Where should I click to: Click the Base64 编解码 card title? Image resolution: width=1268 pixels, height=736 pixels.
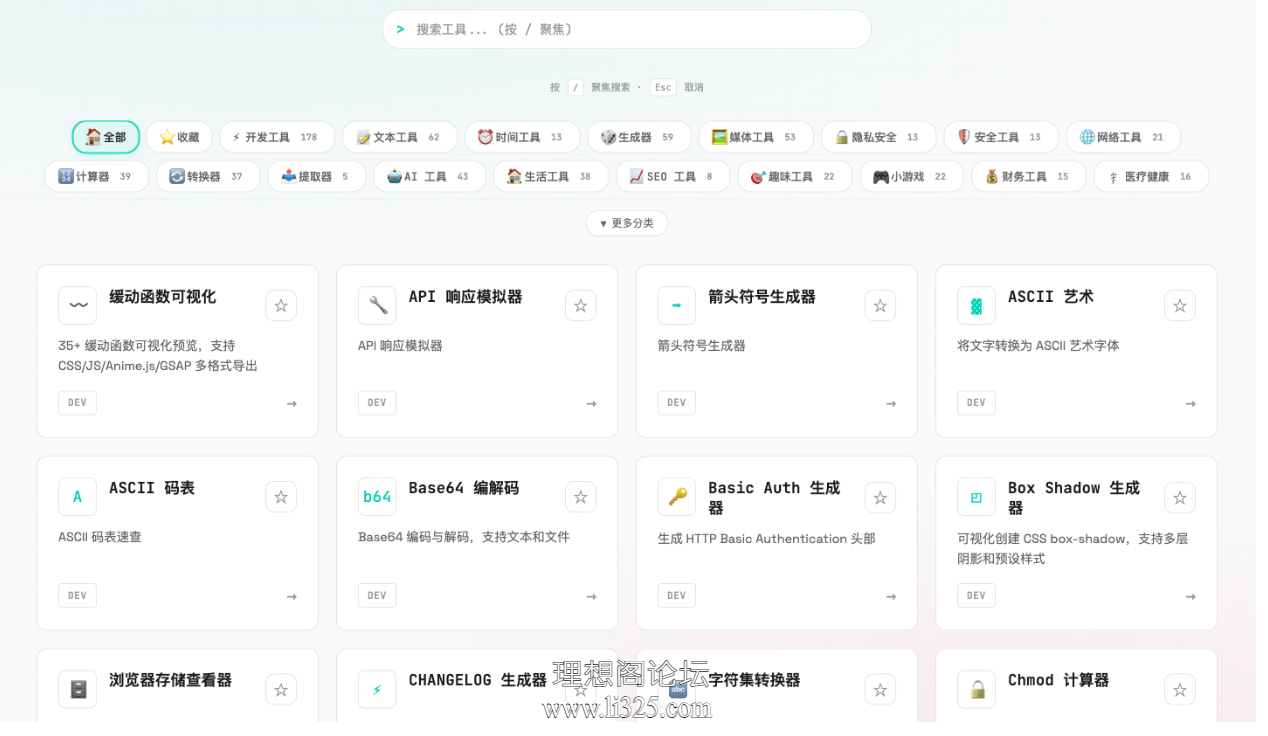tap(464, 488)
